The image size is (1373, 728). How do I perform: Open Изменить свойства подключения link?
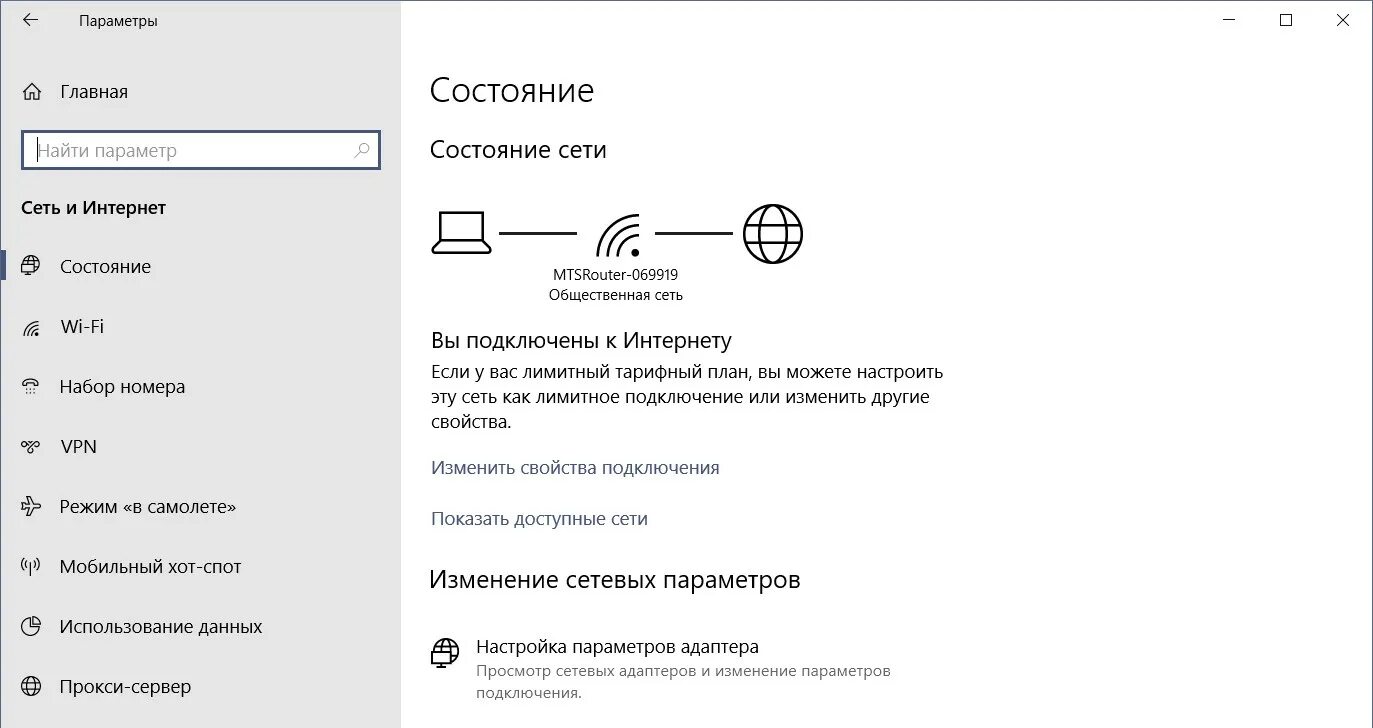pyautogui.click(x=574, y=467)
